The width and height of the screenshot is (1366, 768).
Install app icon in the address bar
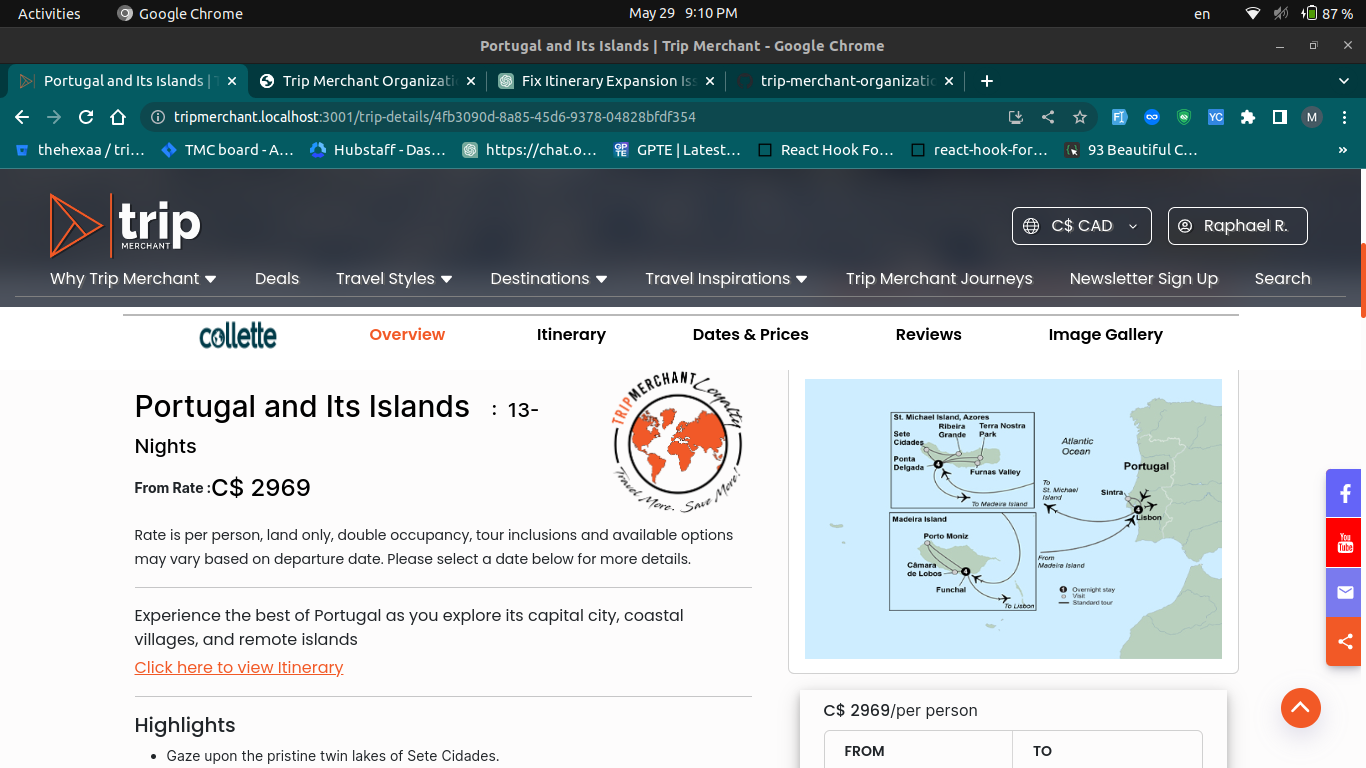click(x=1016, y=117)
